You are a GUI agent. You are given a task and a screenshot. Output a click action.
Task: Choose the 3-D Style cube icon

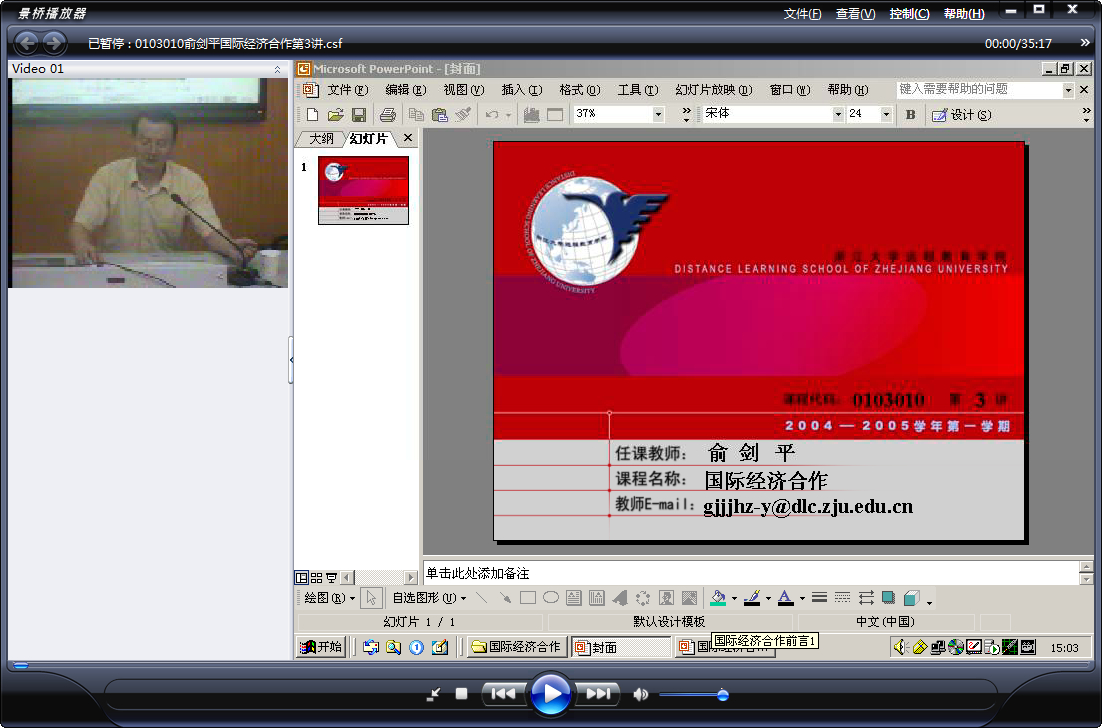point(912,598)
